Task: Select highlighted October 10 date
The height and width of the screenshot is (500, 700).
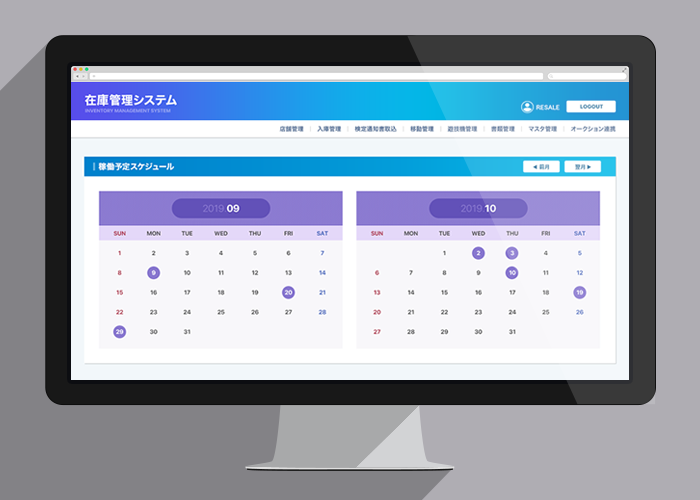Action: click(x=512, y=272)
